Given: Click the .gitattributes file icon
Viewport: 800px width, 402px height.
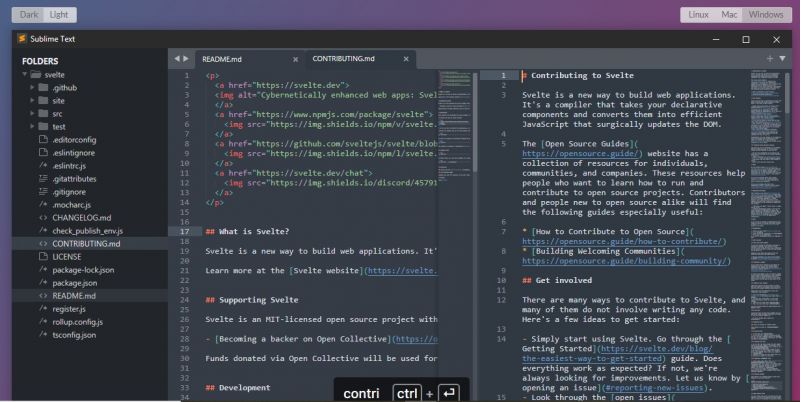Looking at the screenshot, I should click(x=43, y=179).
